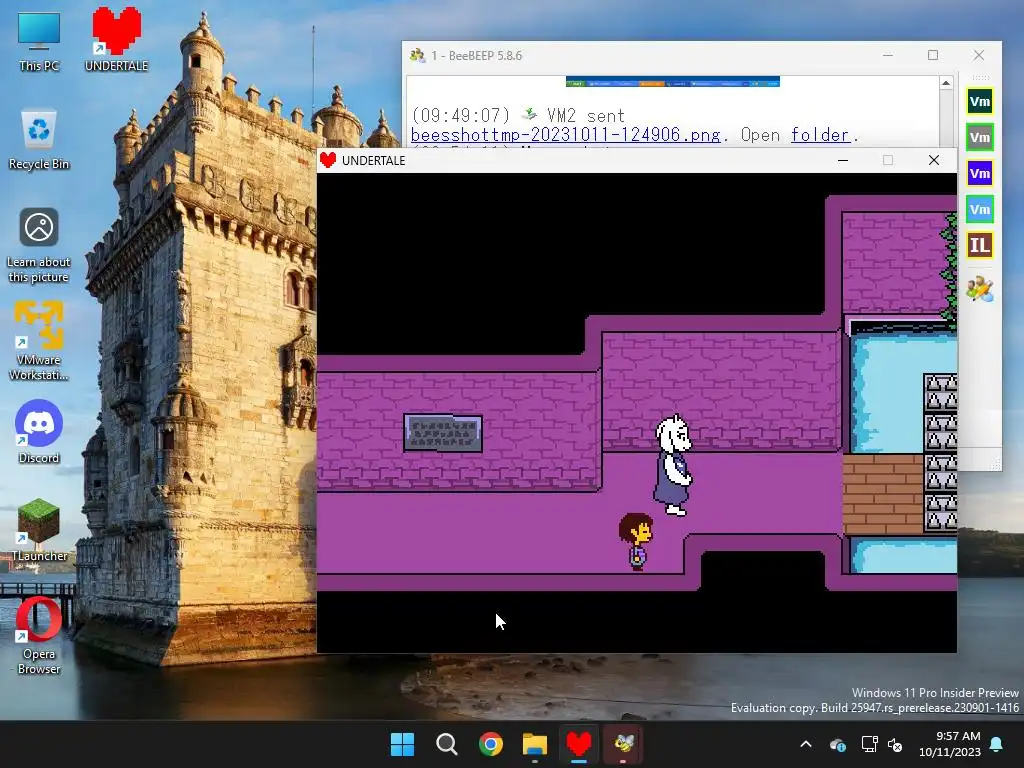
Task: Open the Windows Start menu
Action: point(402,744)
